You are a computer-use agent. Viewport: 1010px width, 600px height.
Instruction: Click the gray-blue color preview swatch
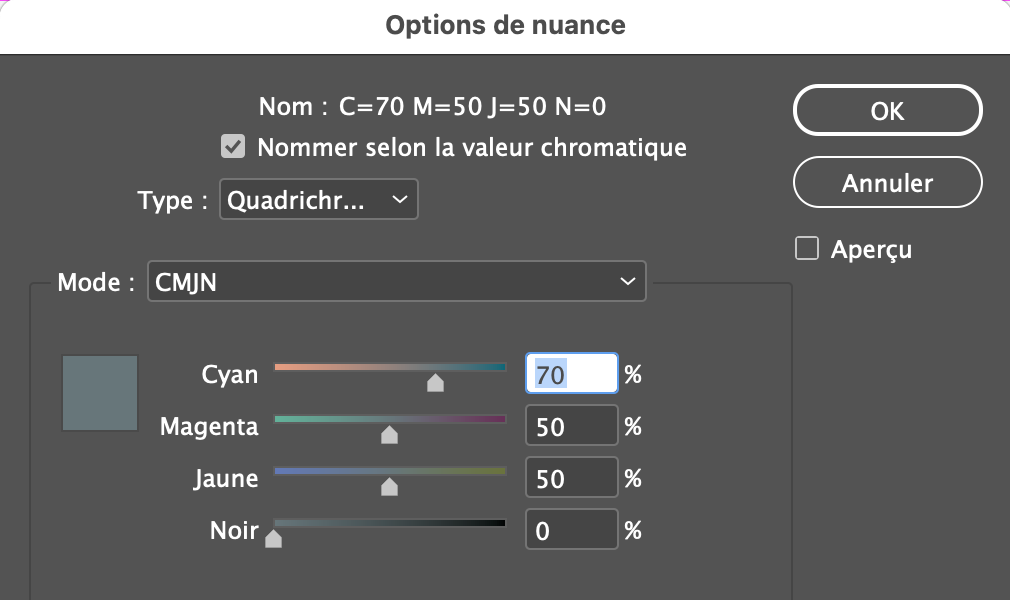(x=100, y=393)
